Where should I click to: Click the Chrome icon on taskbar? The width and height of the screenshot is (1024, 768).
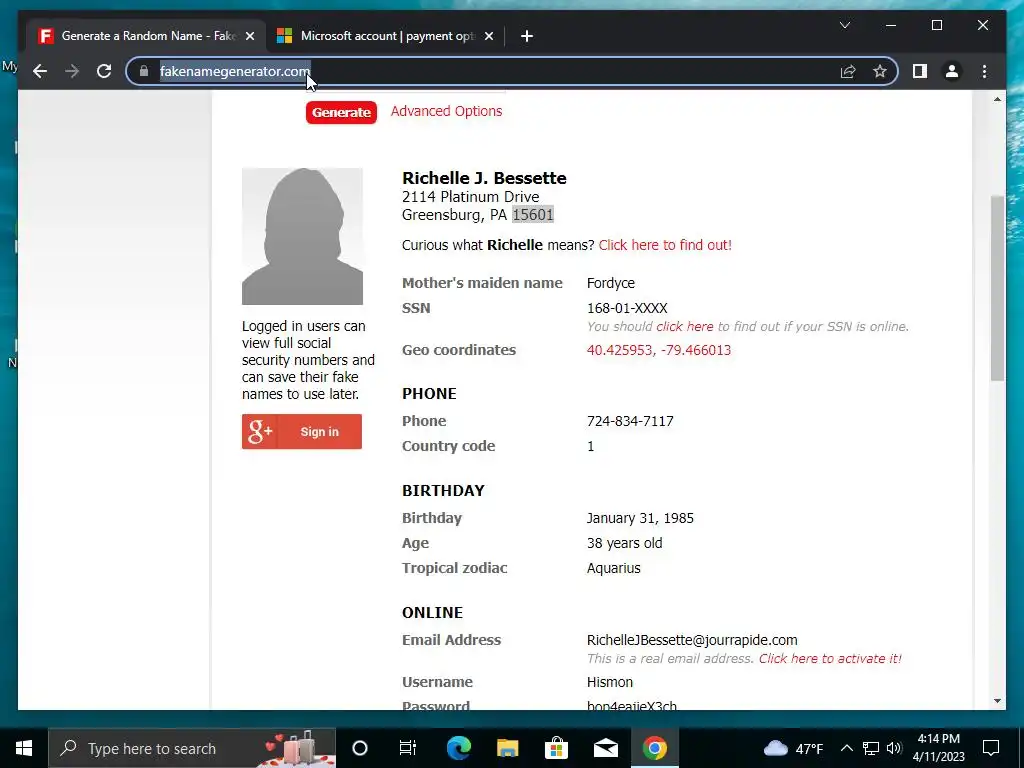coord(654,748)
